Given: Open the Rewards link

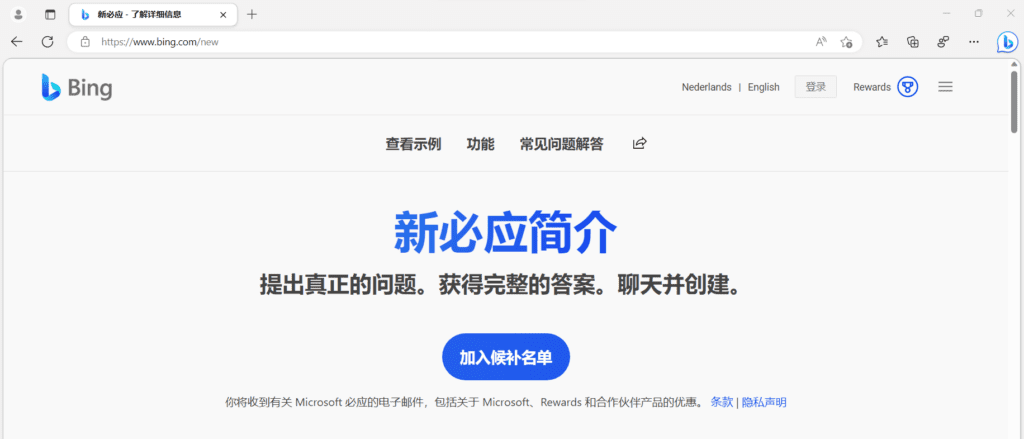Looking at the screenshot, I should point(872,87).
